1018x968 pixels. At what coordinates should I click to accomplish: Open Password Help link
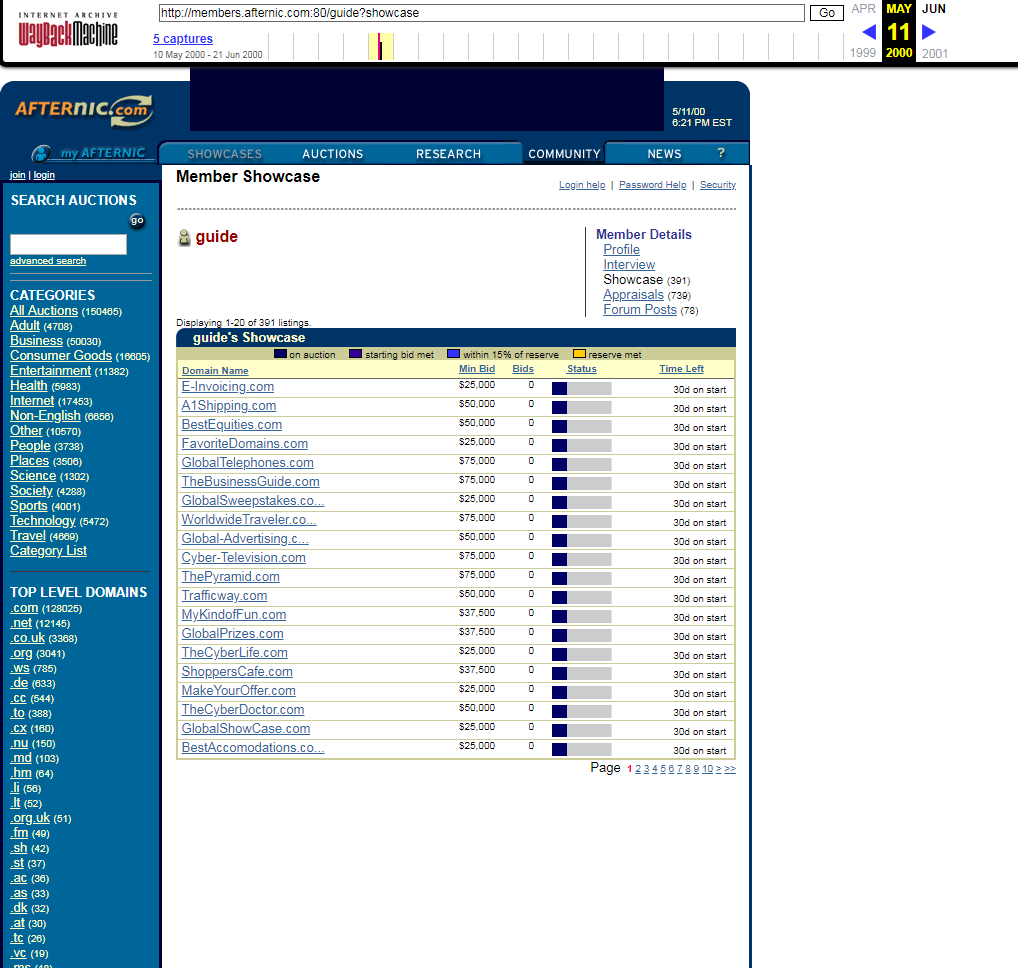click(x=652, y=185)
